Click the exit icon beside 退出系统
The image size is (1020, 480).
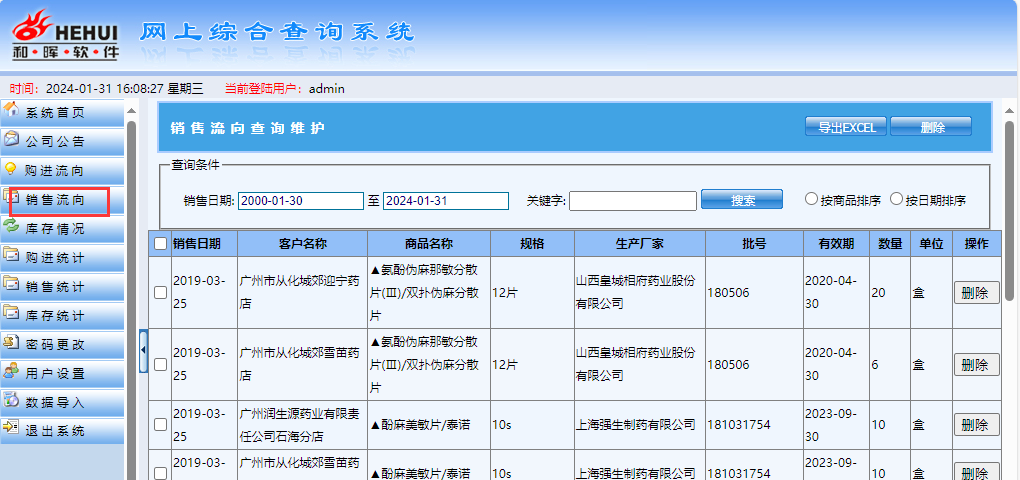pos(12,430)
